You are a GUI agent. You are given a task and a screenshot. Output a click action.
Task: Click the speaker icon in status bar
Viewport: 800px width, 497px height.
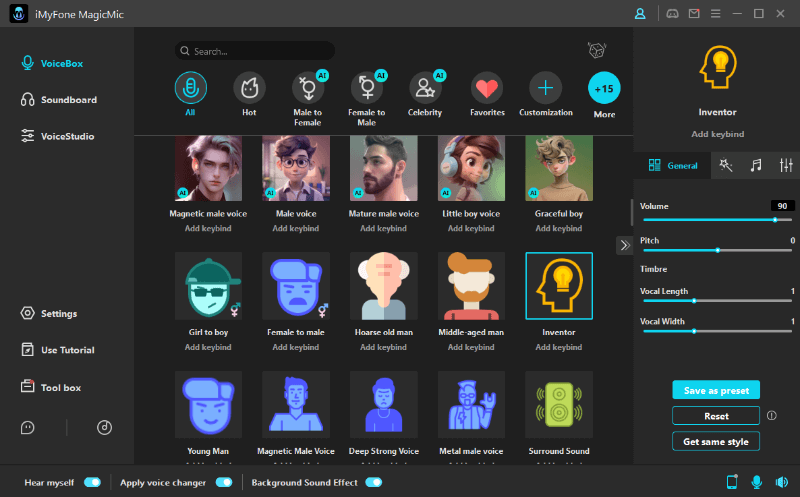click(x=782, y=482)
